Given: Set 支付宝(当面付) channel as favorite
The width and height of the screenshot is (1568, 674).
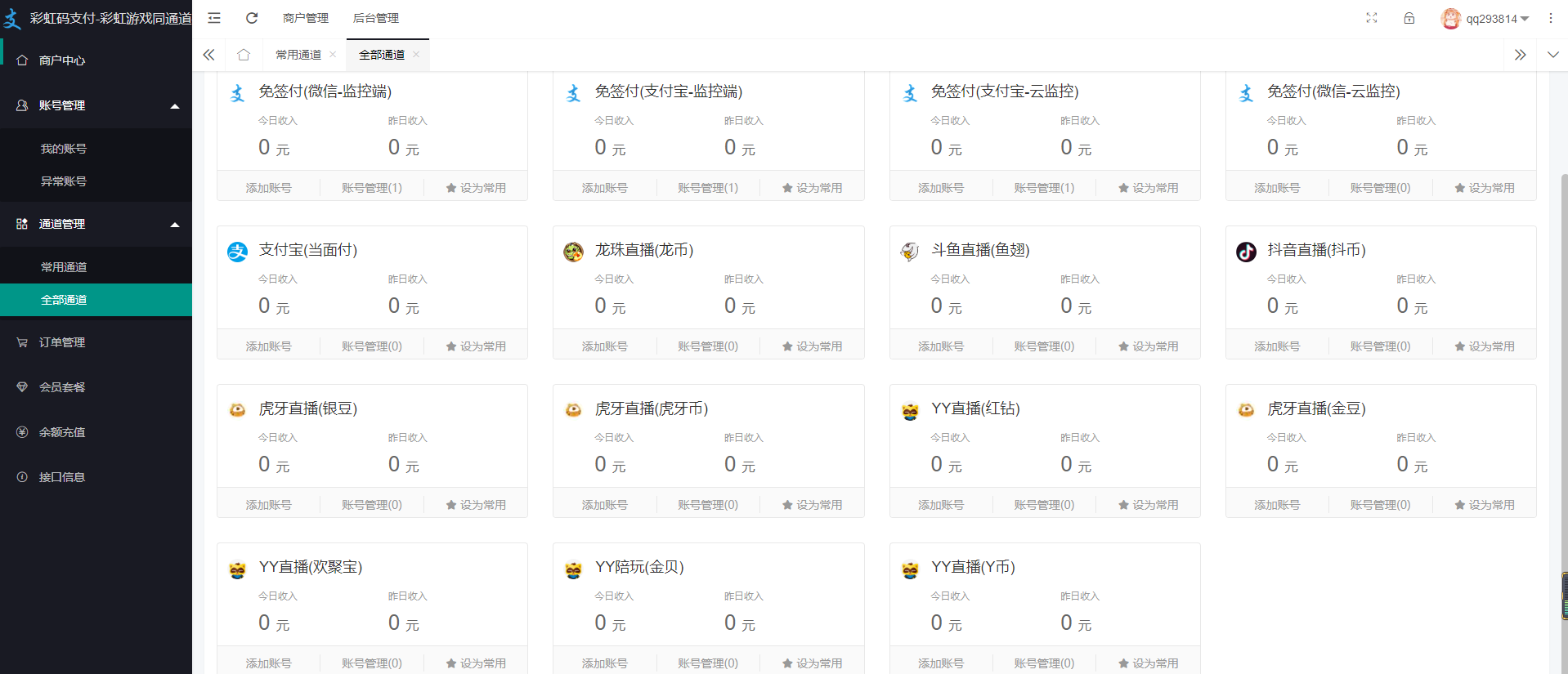Looking at the screenshot, I should (x=476, y=346).
